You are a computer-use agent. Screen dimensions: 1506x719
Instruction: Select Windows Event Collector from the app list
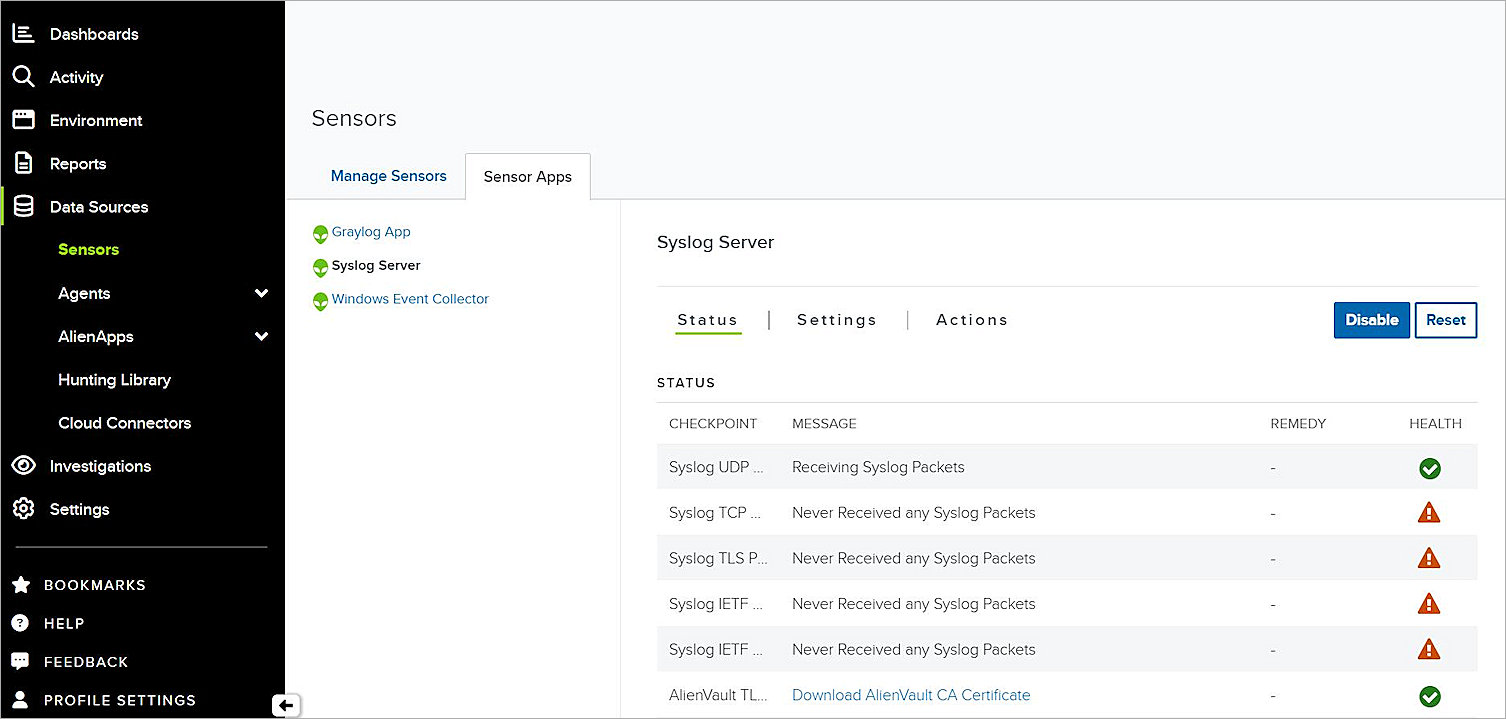(x=410, y=298)
